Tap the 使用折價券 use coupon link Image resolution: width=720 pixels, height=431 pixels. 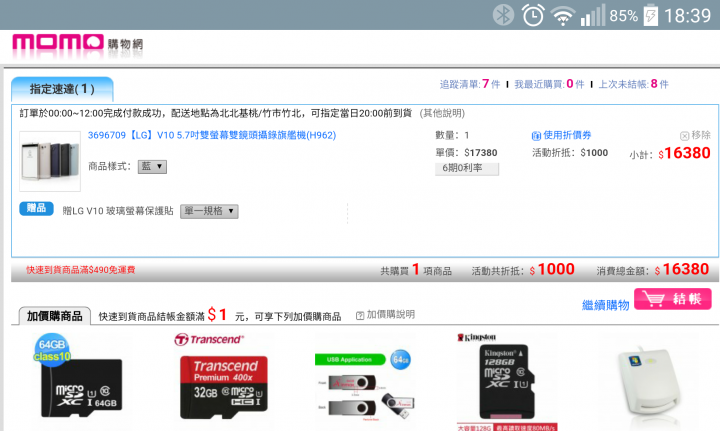[567, 135]
